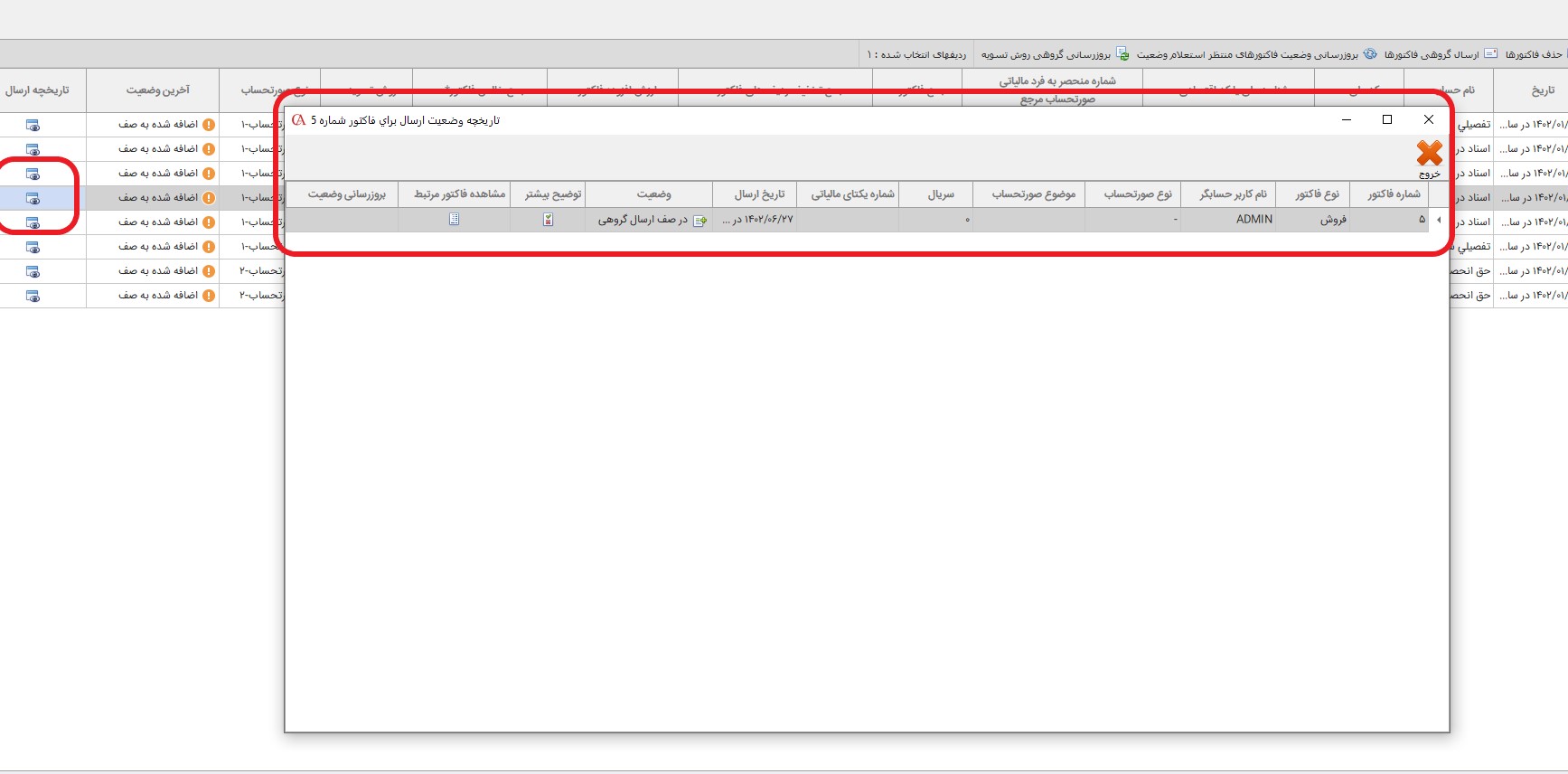Click the row indicator arrow in the dialog grid
The height and width of the screenshot is (774, 1568).
[x=1438, y=220]
